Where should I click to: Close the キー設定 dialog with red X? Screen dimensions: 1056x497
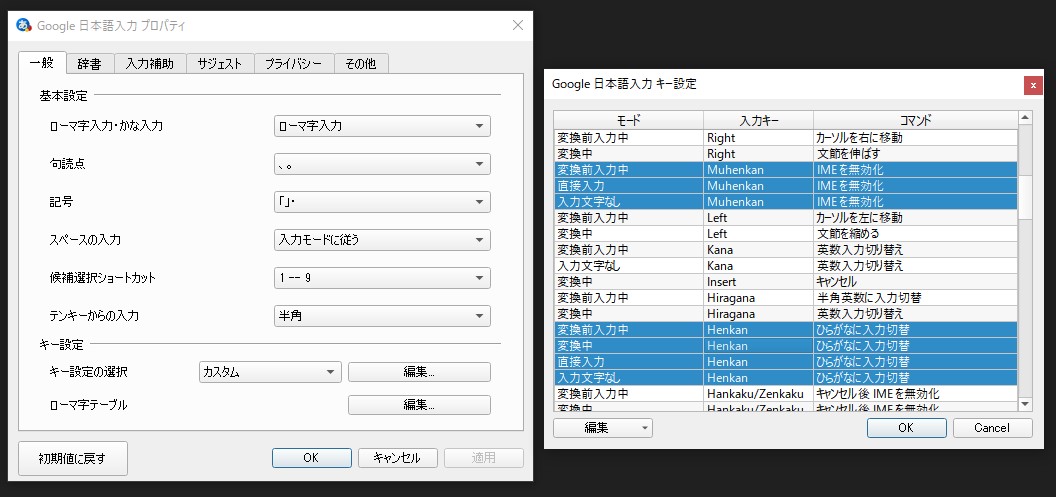pos(1033,85)
